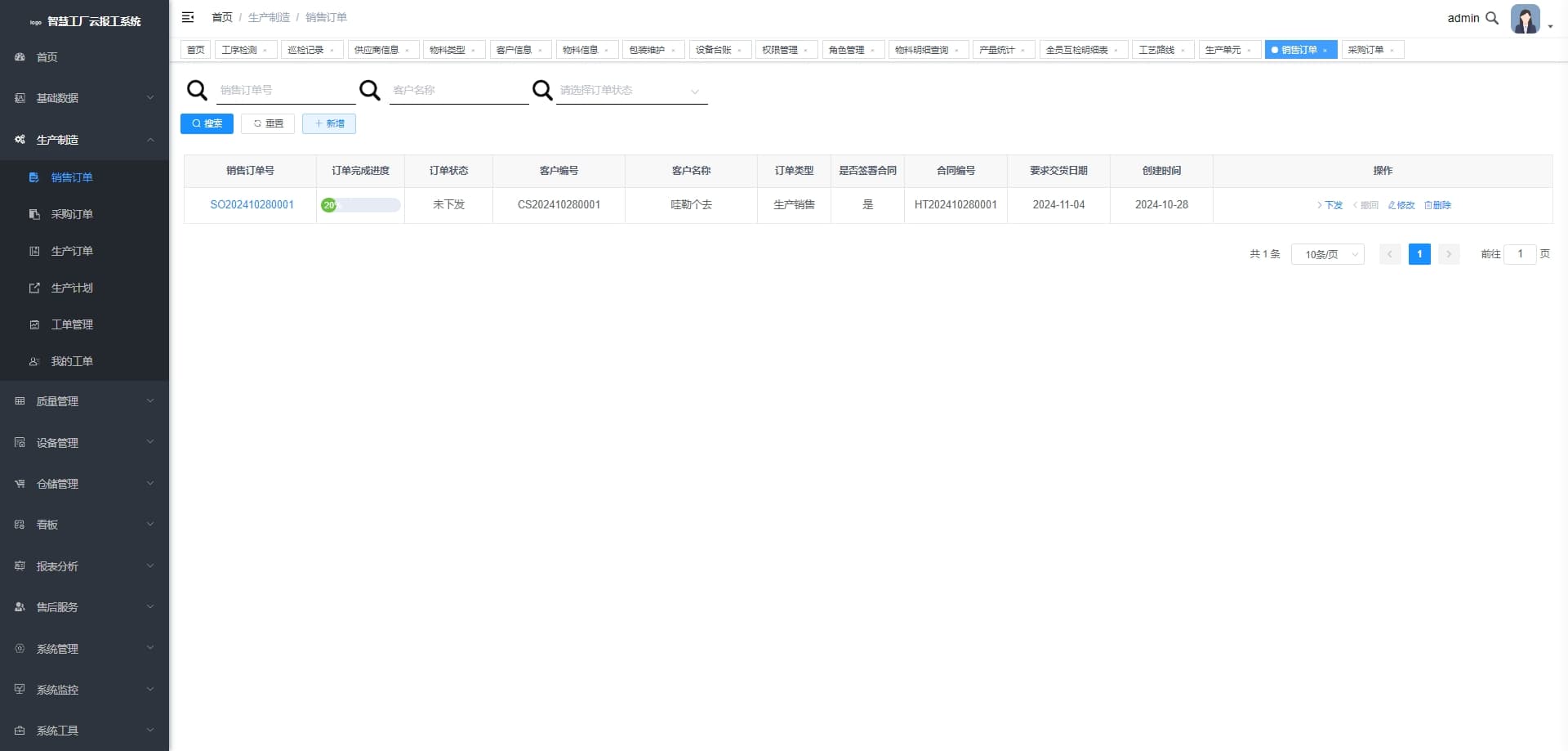
Task: Close the 包装维护 tab
Action: (674, 51)
